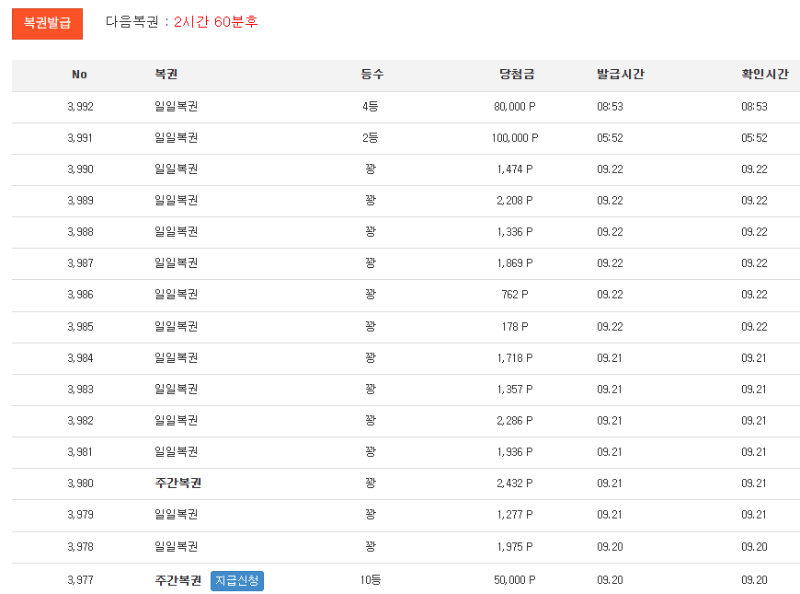Select the row number 3,979
The image size is (800, 594).
[81, 515]
